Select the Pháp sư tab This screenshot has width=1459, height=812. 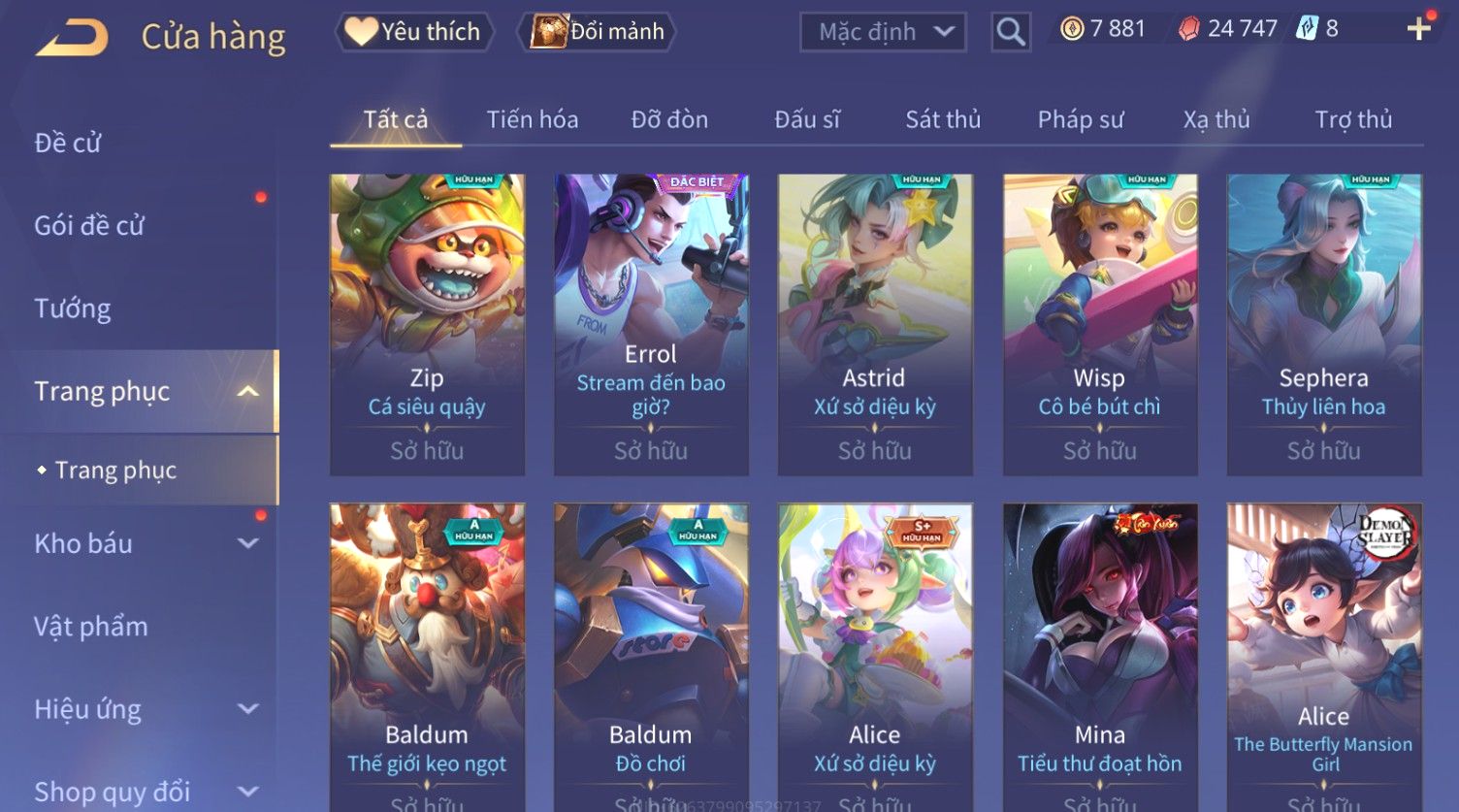(1081, 119)
